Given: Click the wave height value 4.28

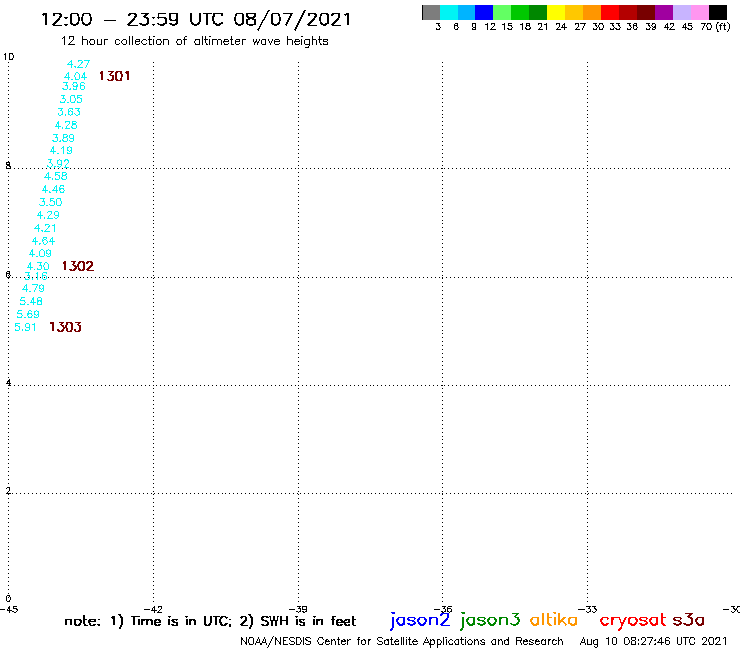Looking at the screenshot, I should click(x=66, y=125).
